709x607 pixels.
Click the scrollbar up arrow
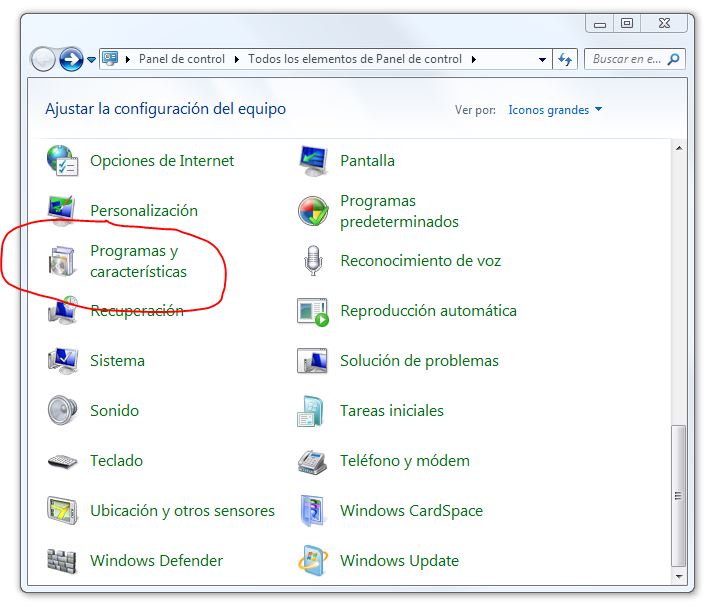point(679,148)
